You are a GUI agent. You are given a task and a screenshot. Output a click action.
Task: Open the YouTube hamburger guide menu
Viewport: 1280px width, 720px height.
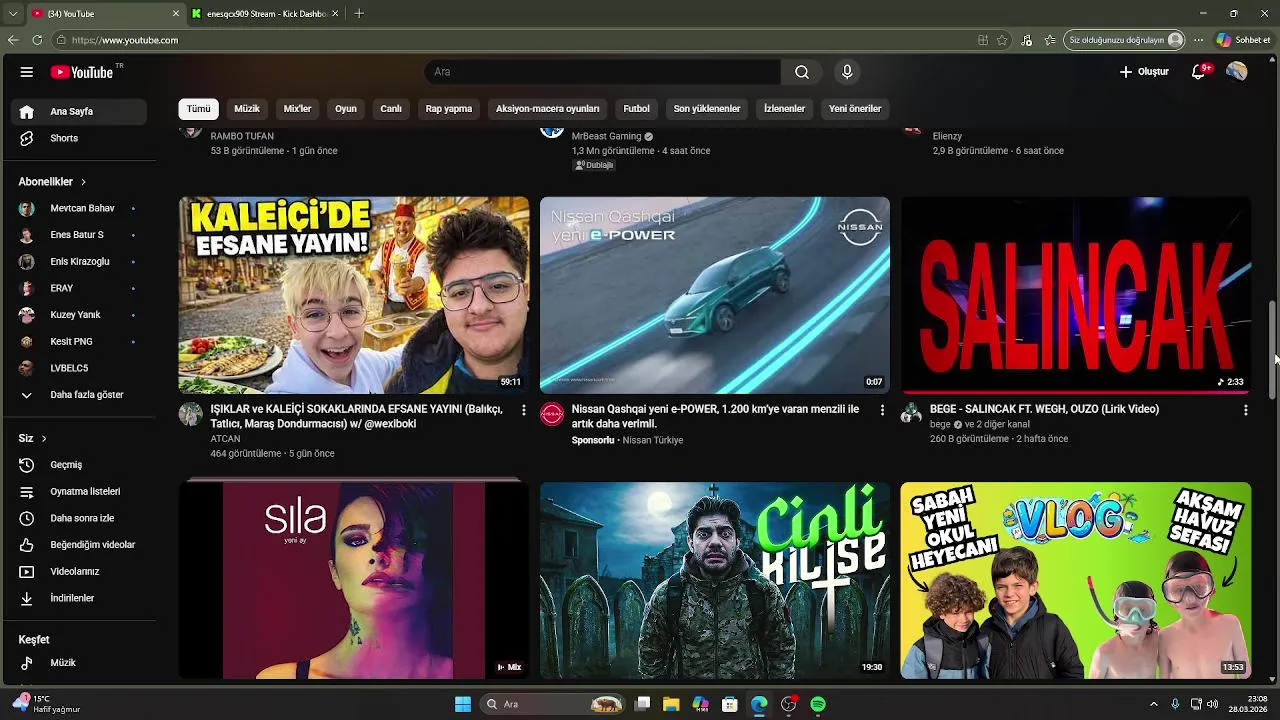click(27, 72)
